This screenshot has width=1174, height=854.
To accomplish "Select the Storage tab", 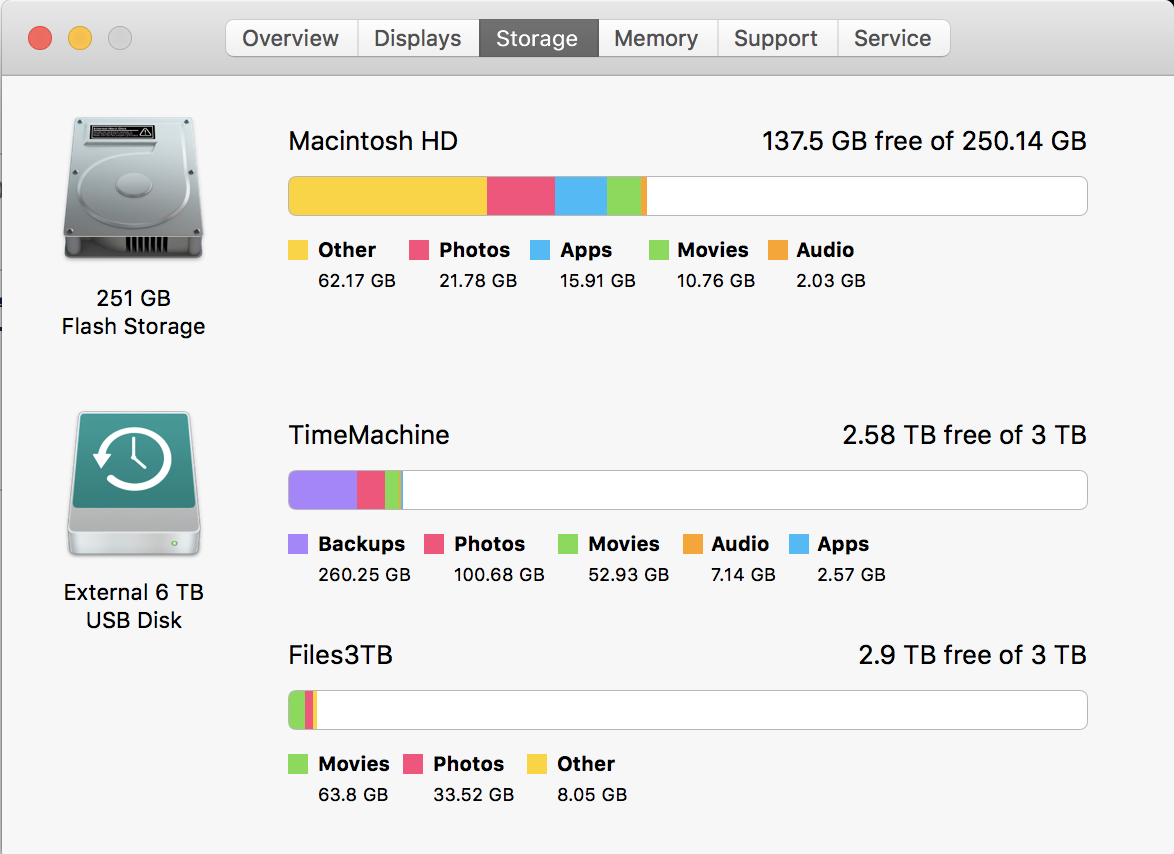I will tap(538, 38).
